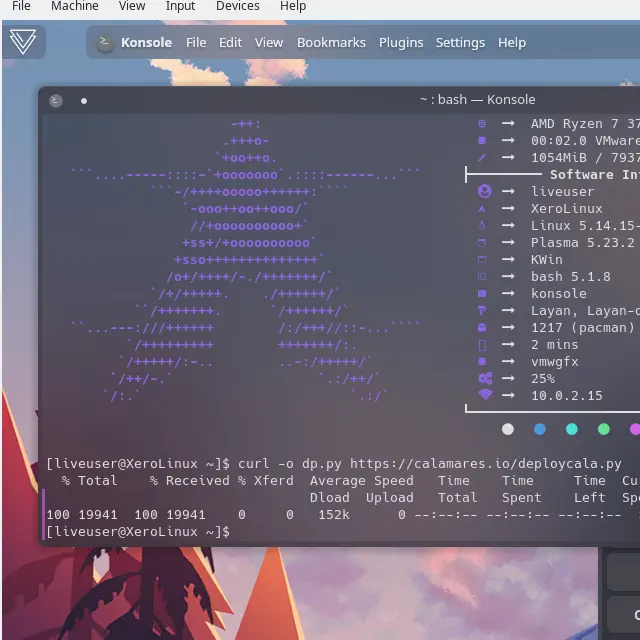Open the Konsole application menu
Viewport: 640px width, 640px height.
[x=147, y=42]
